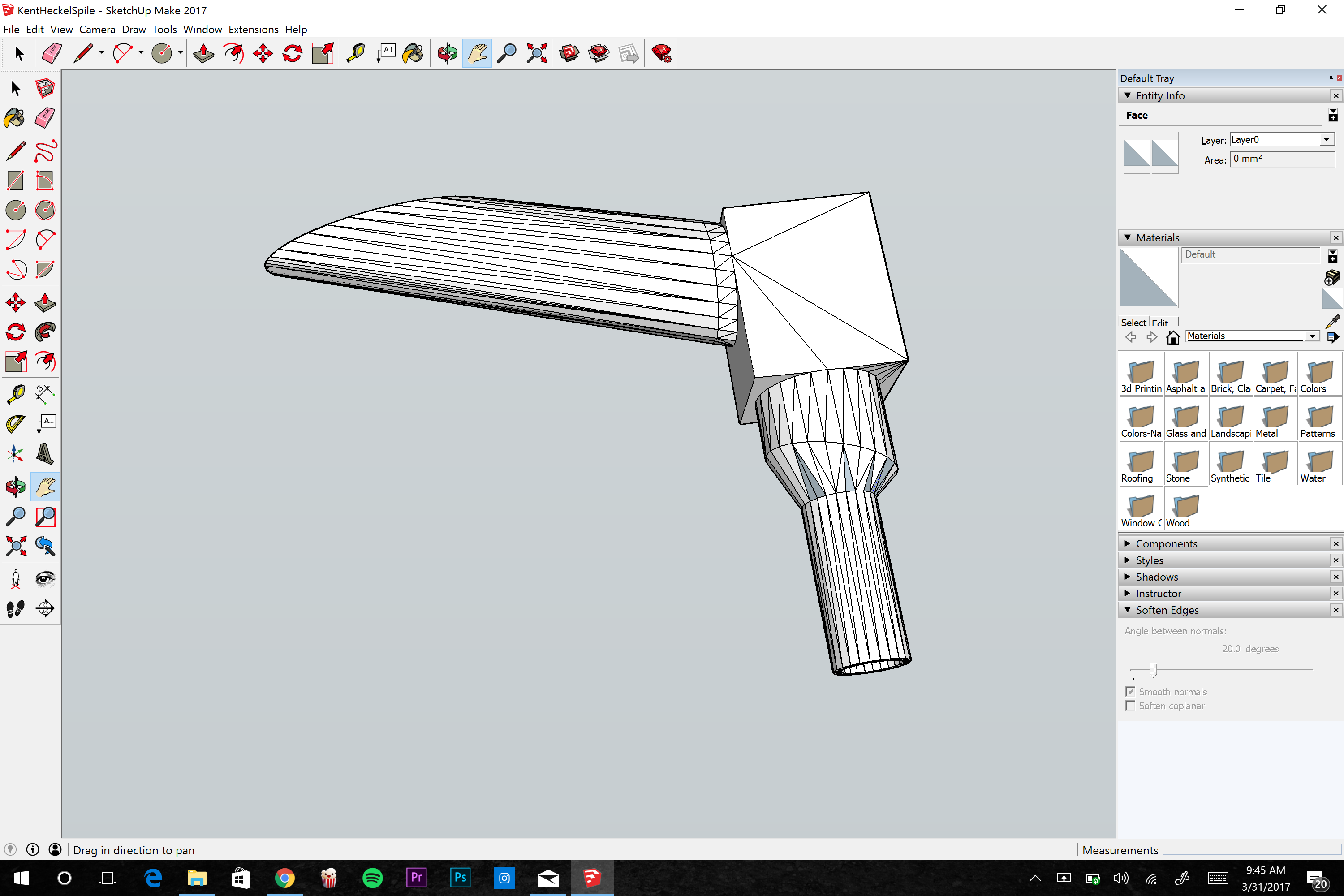Enable the Soften coplanar checkbox
The image size is (1344, 896).
click(x=1130, y=706)
